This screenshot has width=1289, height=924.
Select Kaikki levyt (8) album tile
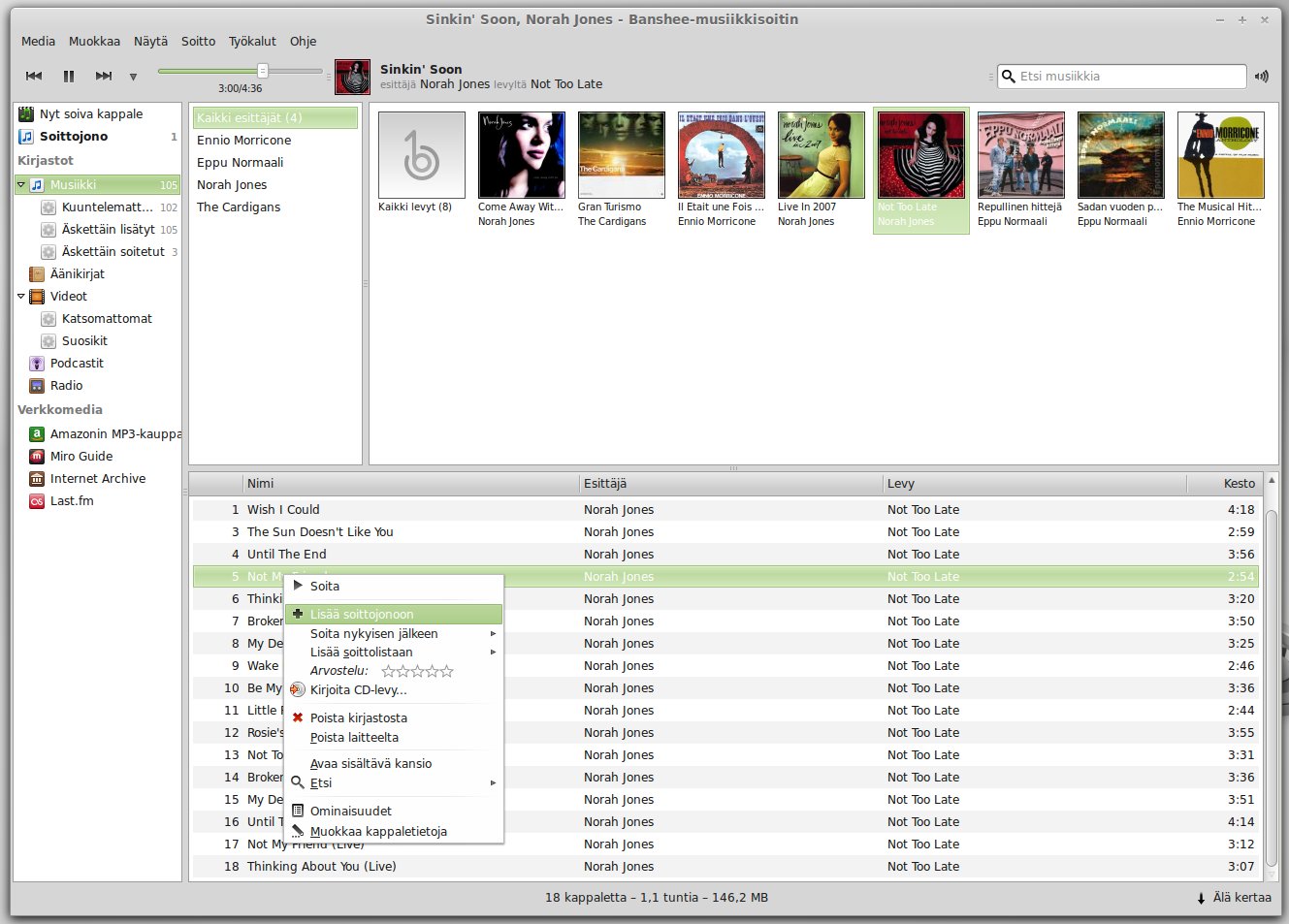tap(422, 155)
